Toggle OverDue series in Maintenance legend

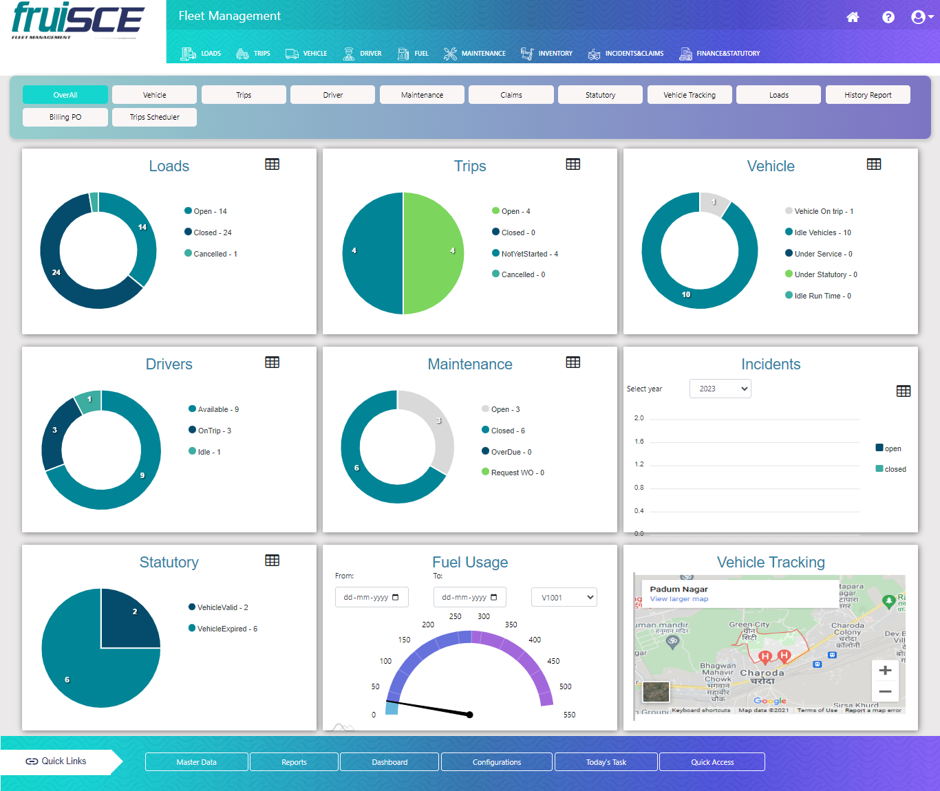pos(507,452)
